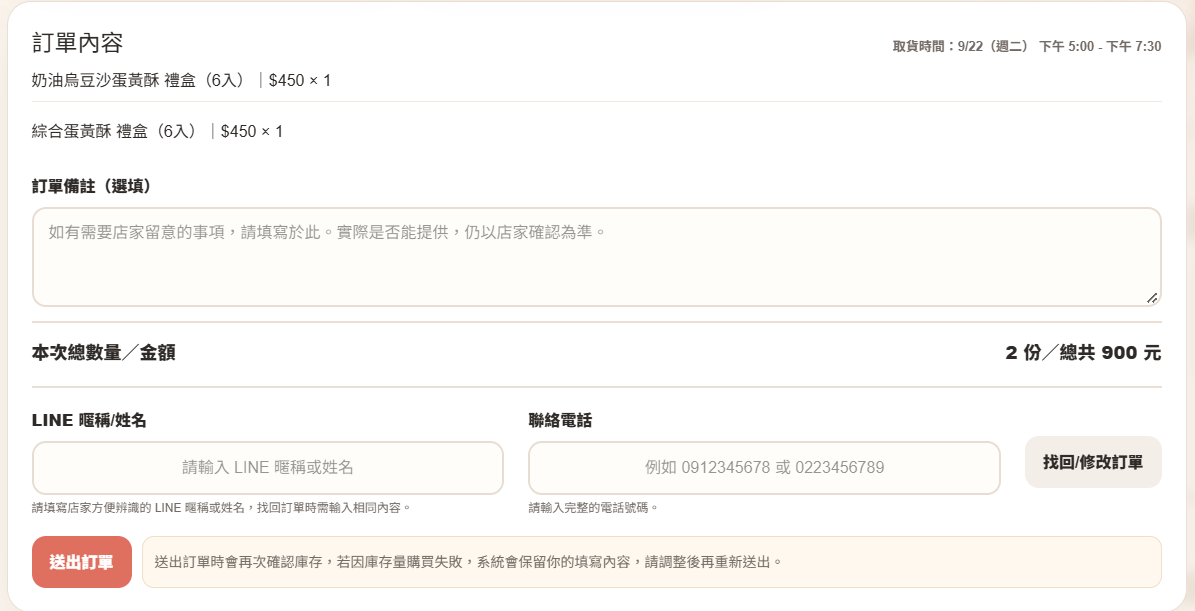
Task: Click the 請輸入完整的電話號碼 hint text
Action: point(593,507)
